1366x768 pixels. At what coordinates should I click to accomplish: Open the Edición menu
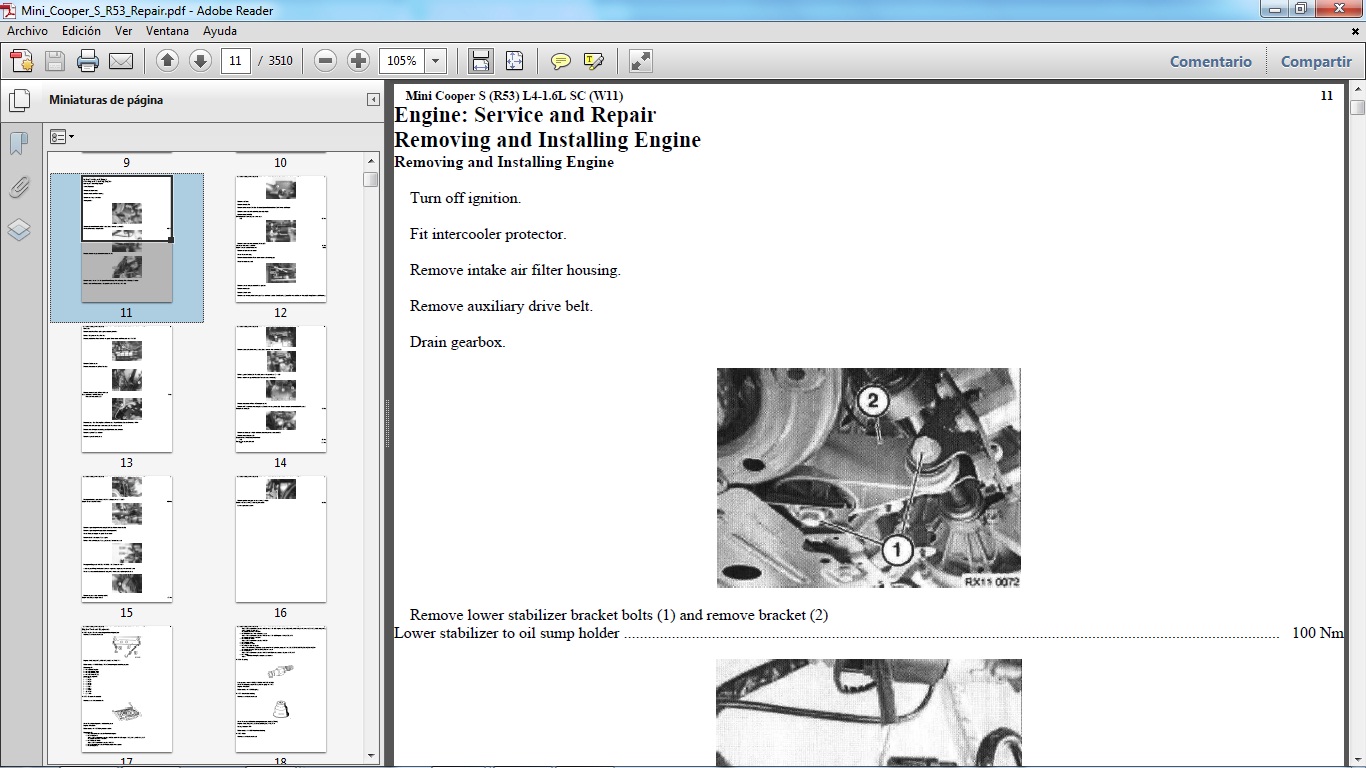(x=81, y=31)
